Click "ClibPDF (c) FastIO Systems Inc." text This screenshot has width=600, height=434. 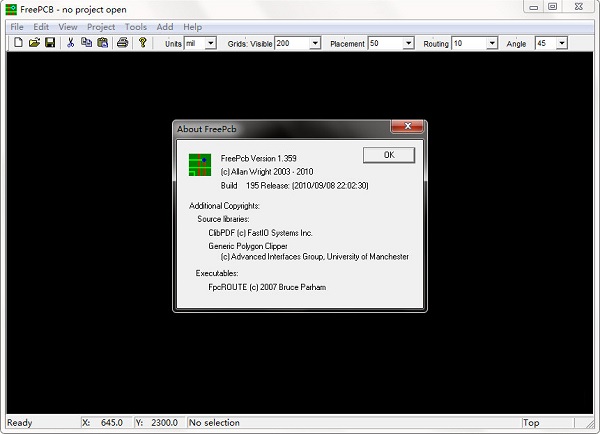click(260, 233)
